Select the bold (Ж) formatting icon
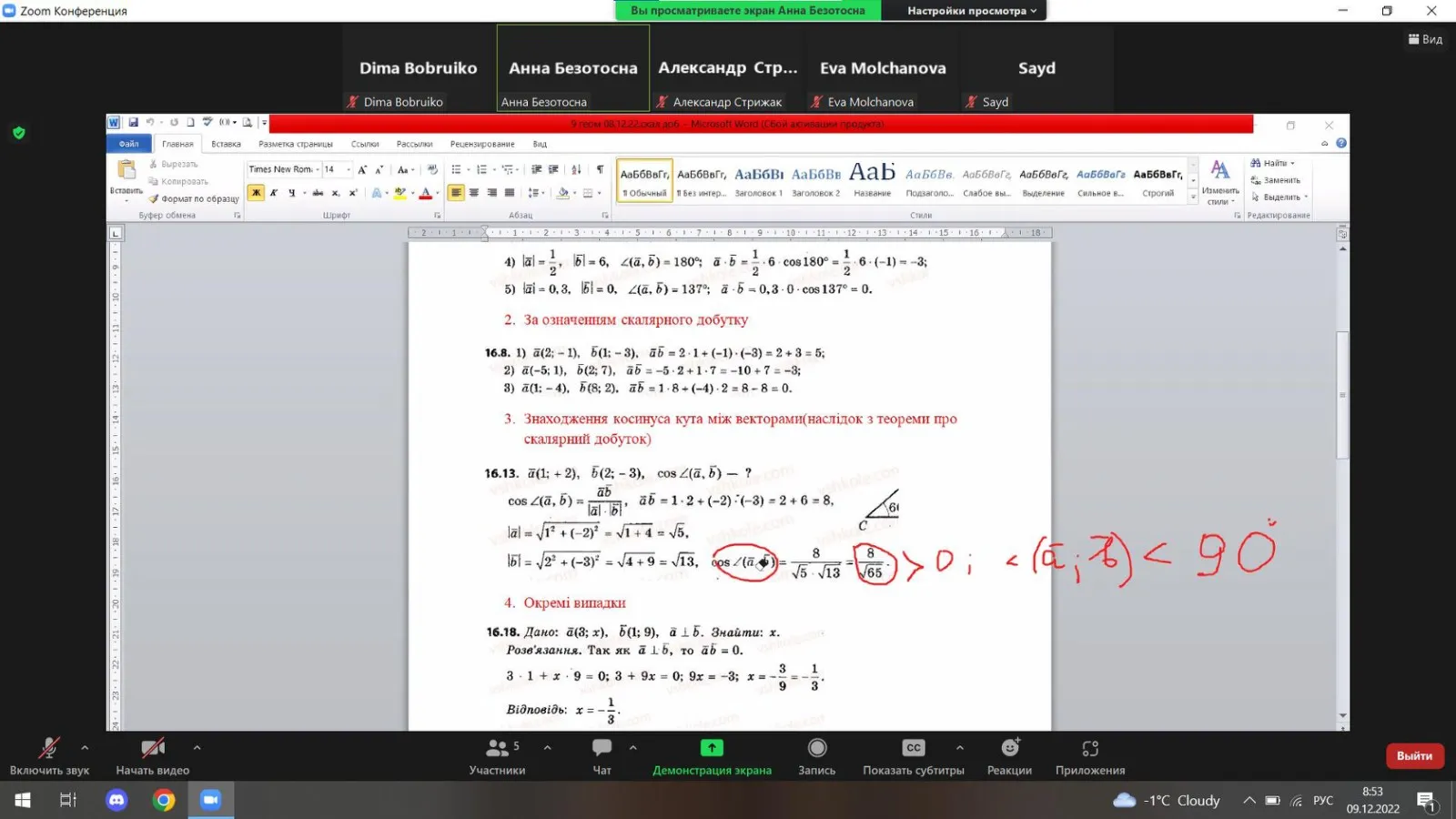This screenshot has width=1456, height=819. 255,192
